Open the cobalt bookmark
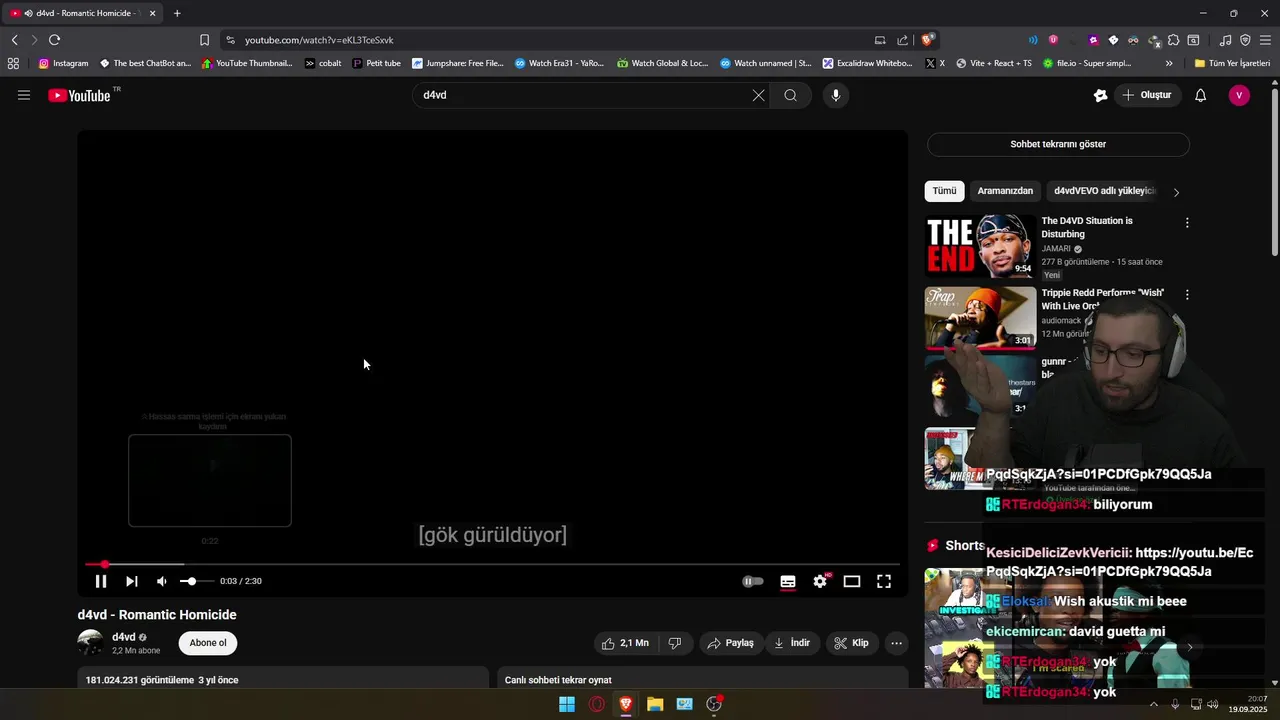Screen dimensions: 1280x720 coord(323,63)
